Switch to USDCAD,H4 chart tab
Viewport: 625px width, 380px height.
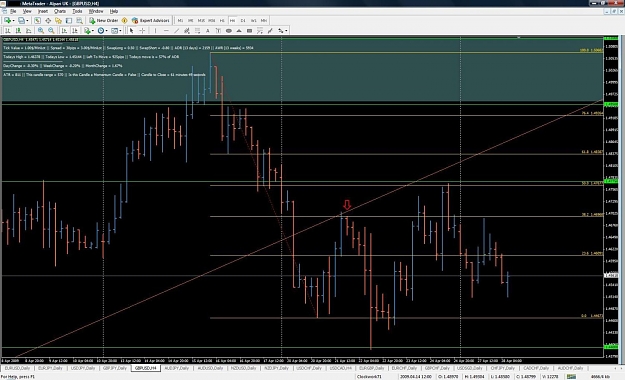click(x=341, y=368)
